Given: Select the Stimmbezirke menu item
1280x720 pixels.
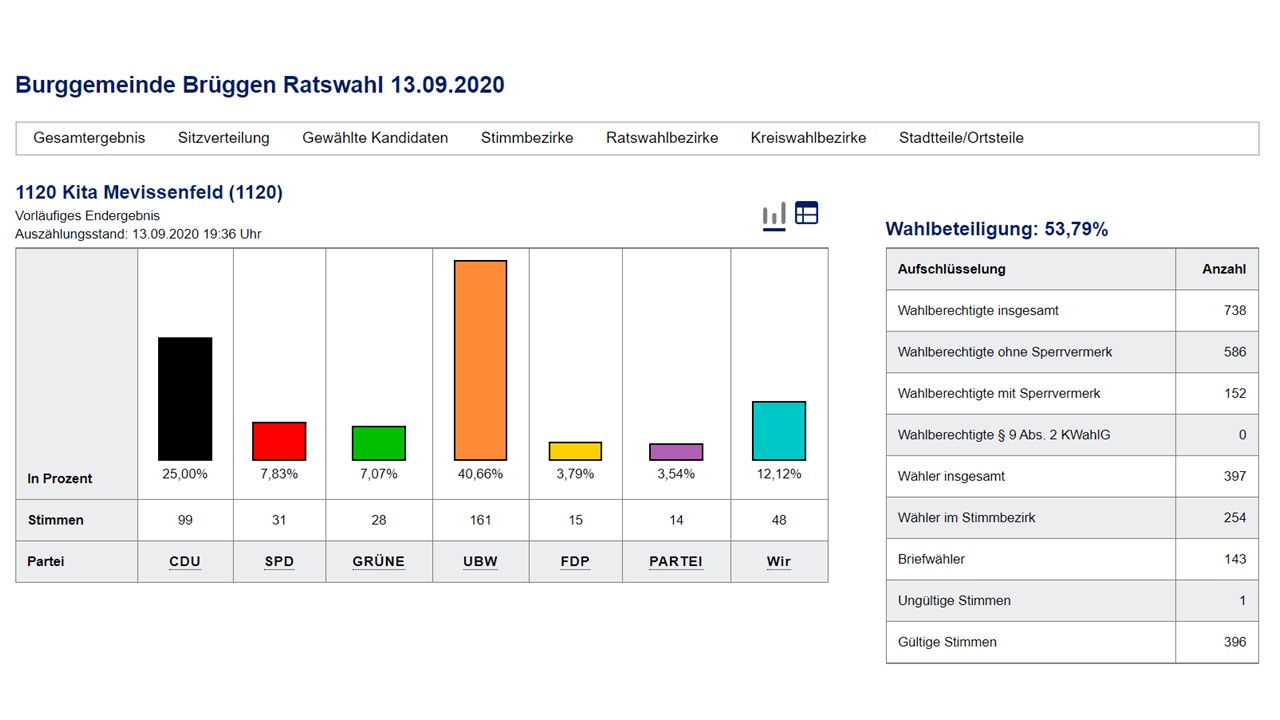Looking at the screenshot, I should click(x=527, y=138).
